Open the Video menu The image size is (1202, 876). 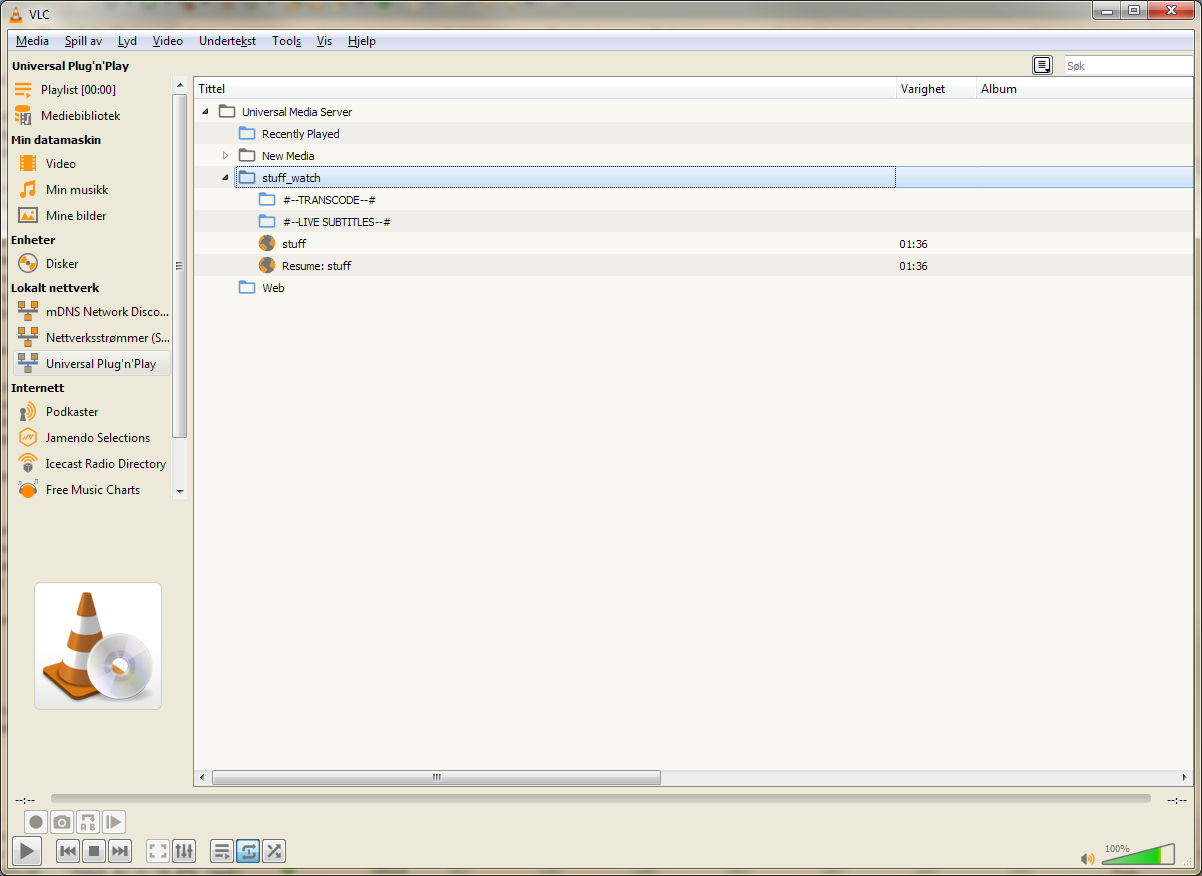pyautogui.click(x=168, y=41)
